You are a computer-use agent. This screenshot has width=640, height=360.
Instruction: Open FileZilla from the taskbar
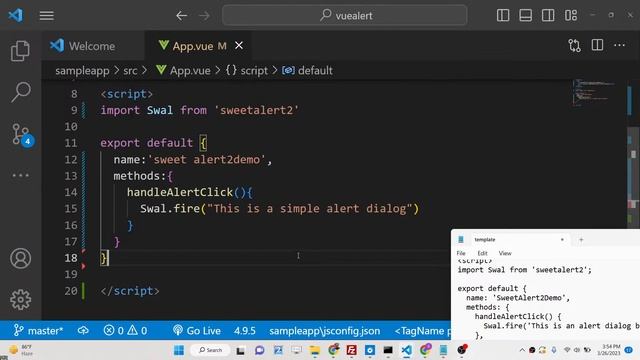[351, 350]
